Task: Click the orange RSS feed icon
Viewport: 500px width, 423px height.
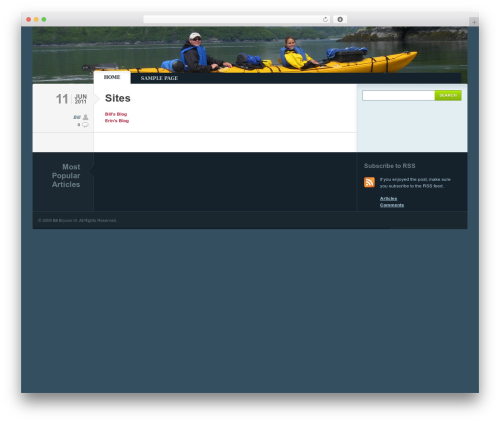Action: click(369, 182)
